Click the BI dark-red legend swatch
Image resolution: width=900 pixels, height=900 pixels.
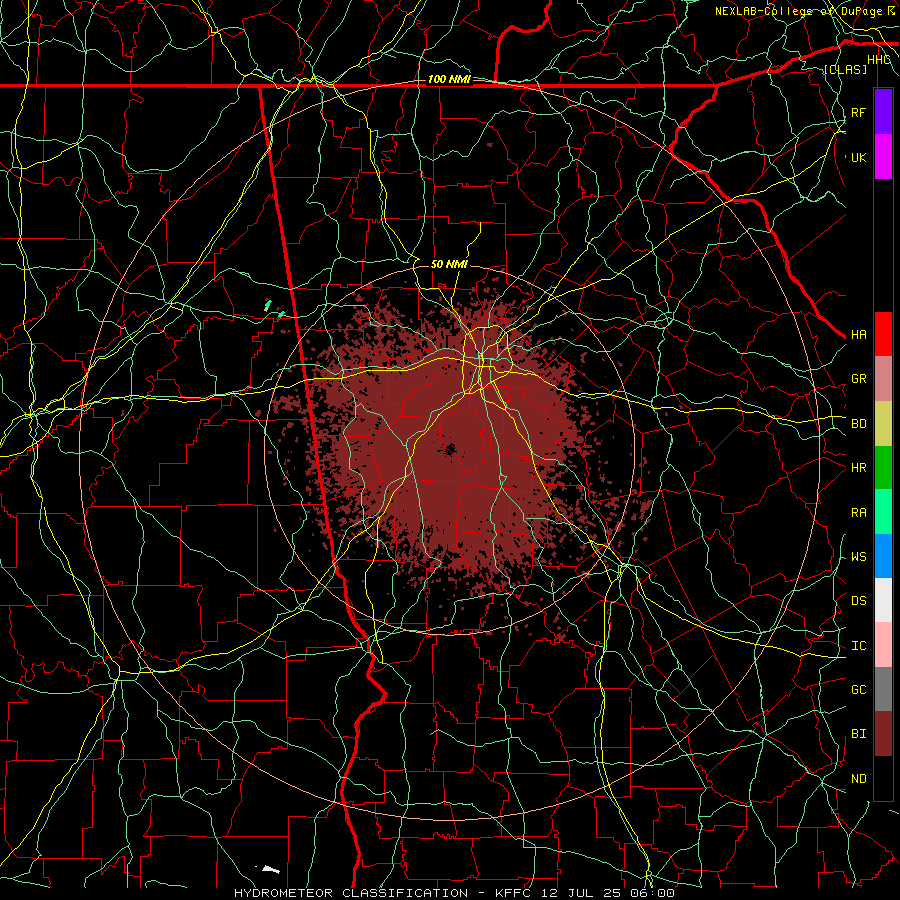pos(883,734)
